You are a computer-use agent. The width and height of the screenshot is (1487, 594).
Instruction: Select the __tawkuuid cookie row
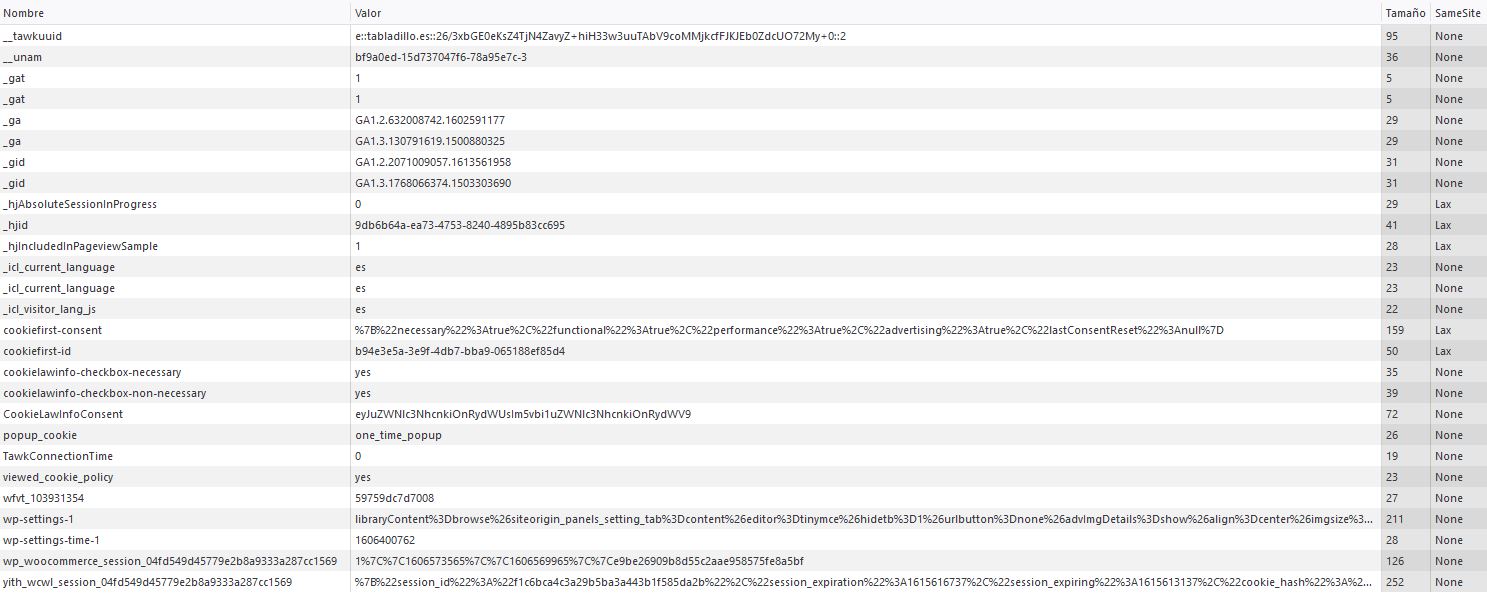743,36
